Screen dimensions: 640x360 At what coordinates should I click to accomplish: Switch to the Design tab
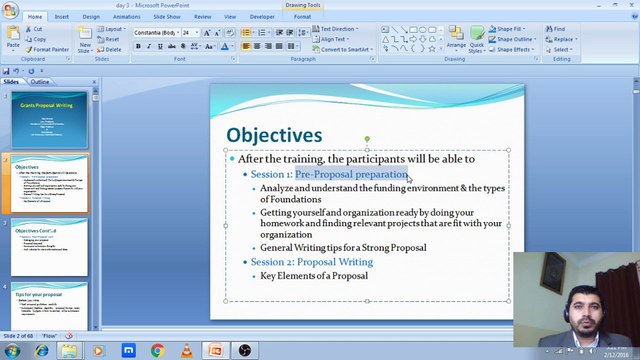(x=91, y=17)
